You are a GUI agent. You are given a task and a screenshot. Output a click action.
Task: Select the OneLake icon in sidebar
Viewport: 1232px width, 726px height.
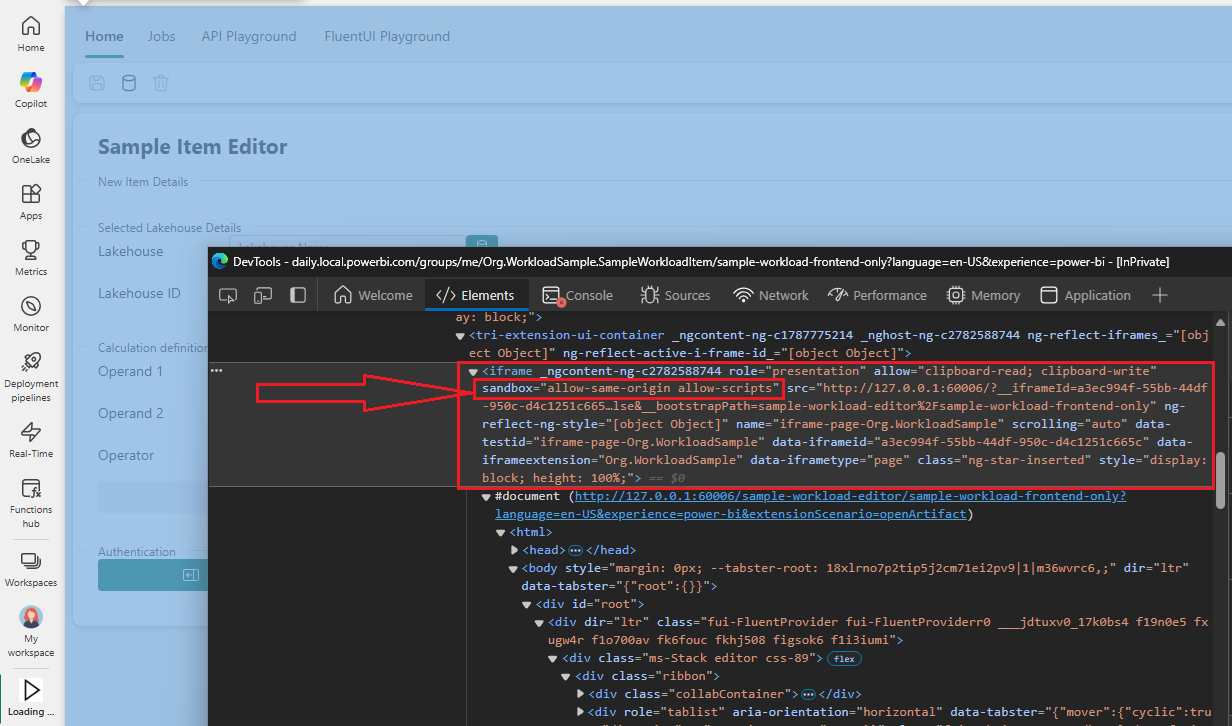click(30, 140)
